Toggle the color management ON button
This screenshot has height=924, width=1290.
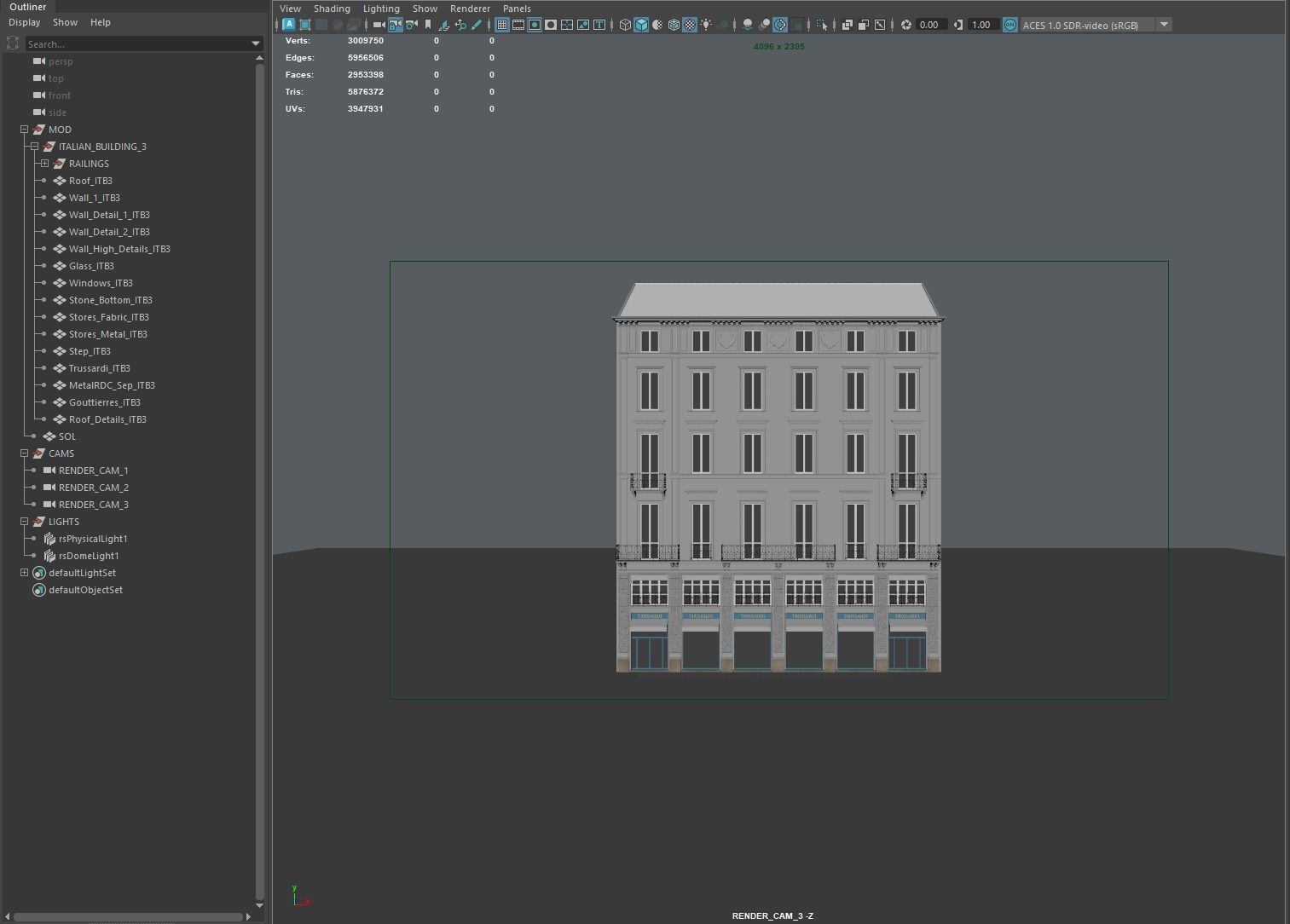1010,25
